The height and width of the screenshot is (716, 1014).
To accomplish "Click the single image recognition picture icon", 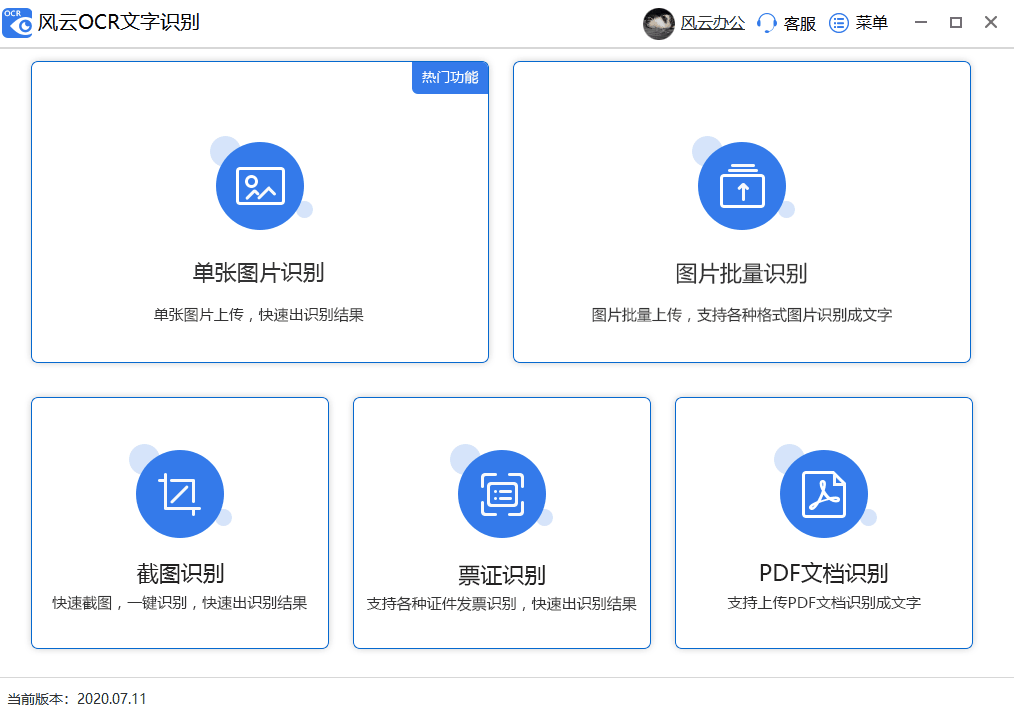I will tap(260, 186).
